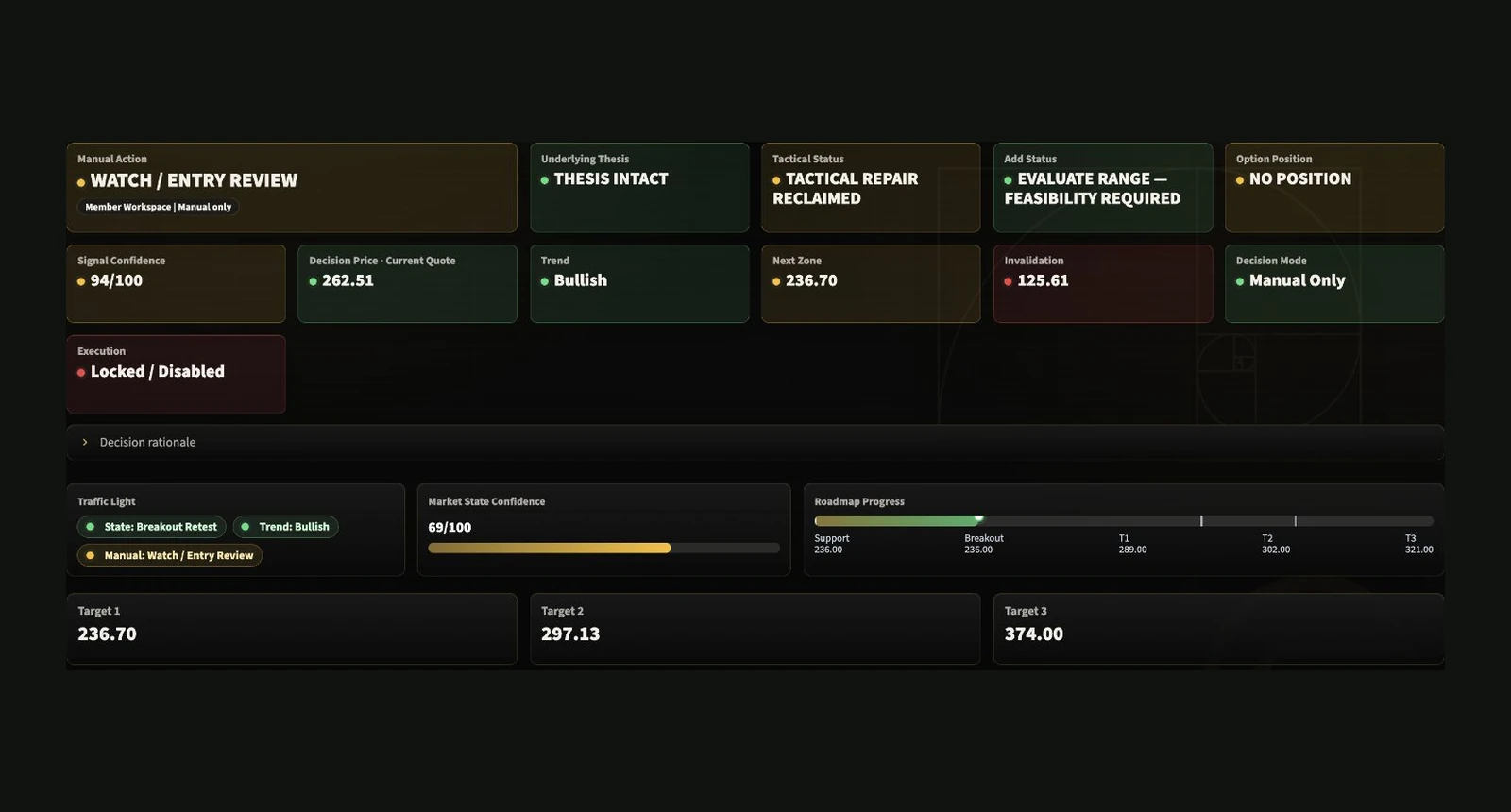Screen dimensions: 1511x812
Task: Click the Roadmap Progress position marker dot
Action: click(x=979, y=518)
